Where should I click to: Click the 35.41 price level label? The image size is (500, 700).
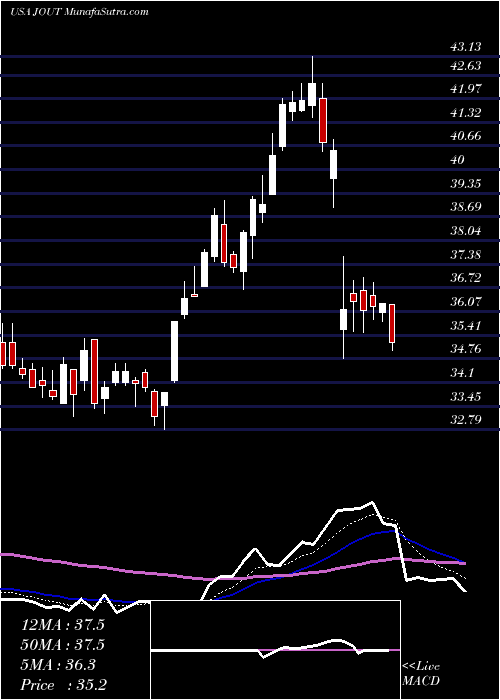[x=465, y=325]
